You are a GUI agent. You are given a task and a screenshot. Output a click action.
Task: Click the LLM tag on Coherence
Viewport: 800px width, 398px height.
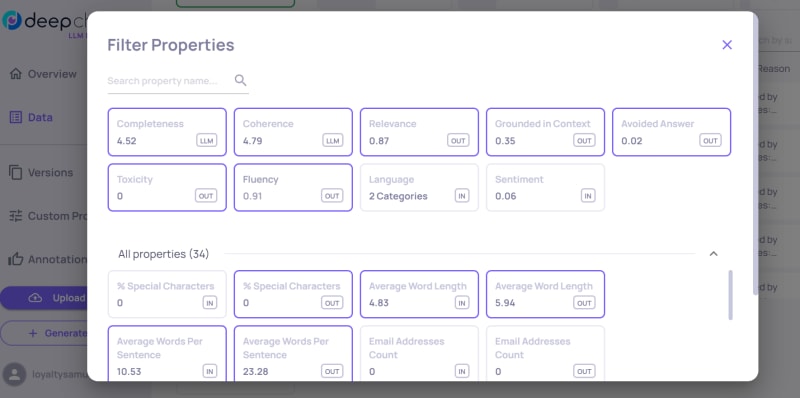pos(332,140)
